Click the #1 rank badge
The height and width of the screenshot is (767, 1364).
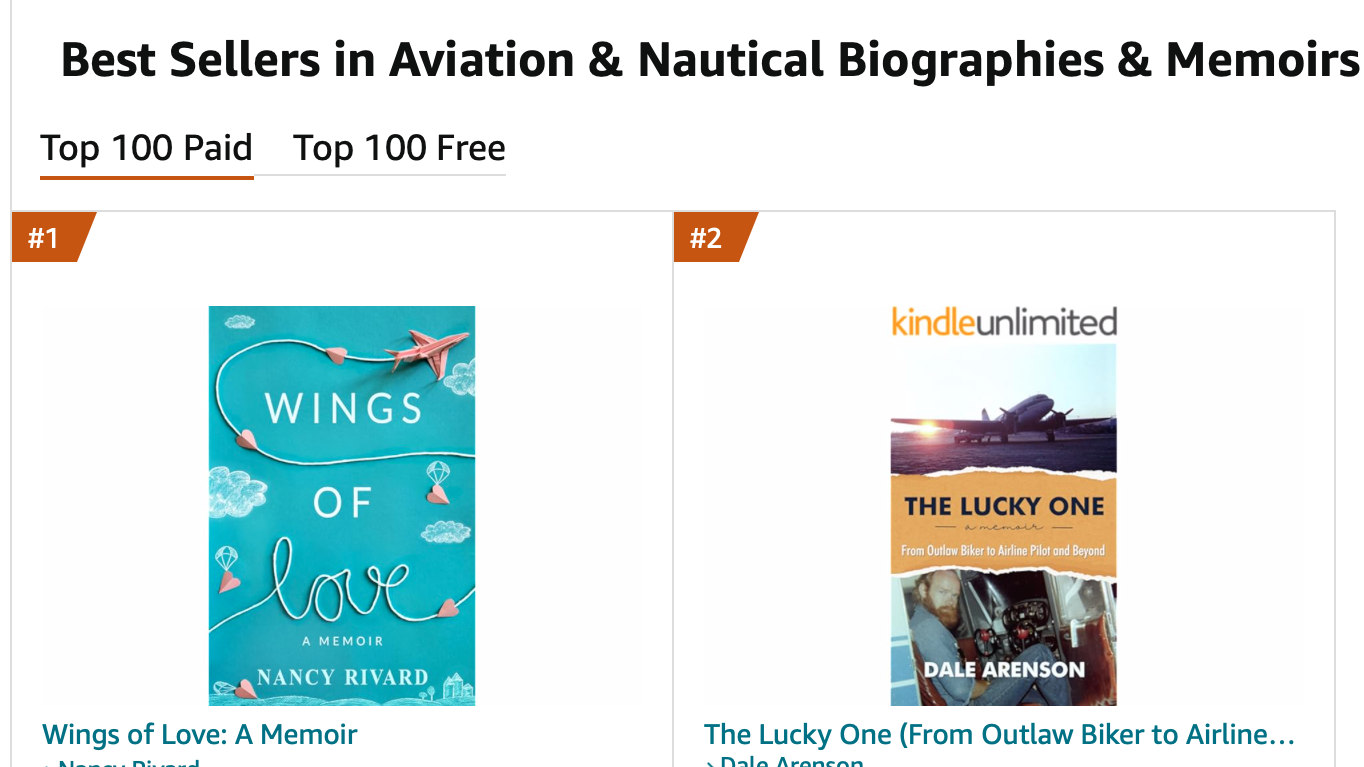(x=44, y=238)
